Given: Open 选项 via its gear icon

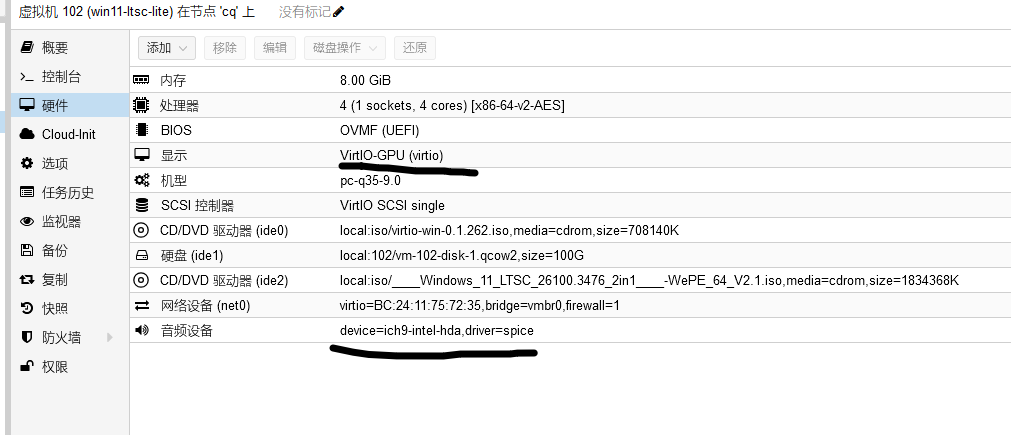Looking at the screenshot, I should [x=26, y=163].
